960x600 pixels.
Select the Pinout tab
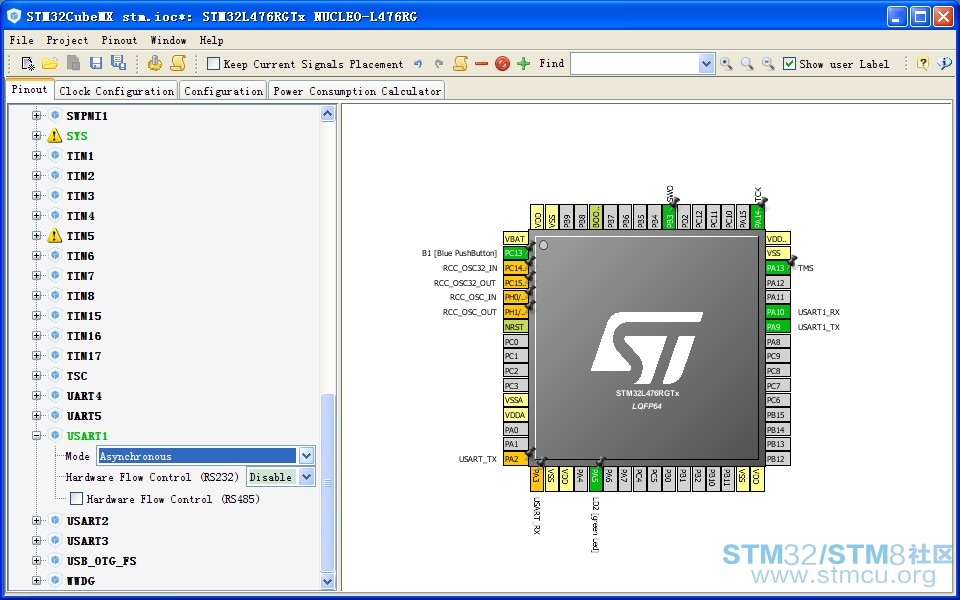tap(29, 89)
